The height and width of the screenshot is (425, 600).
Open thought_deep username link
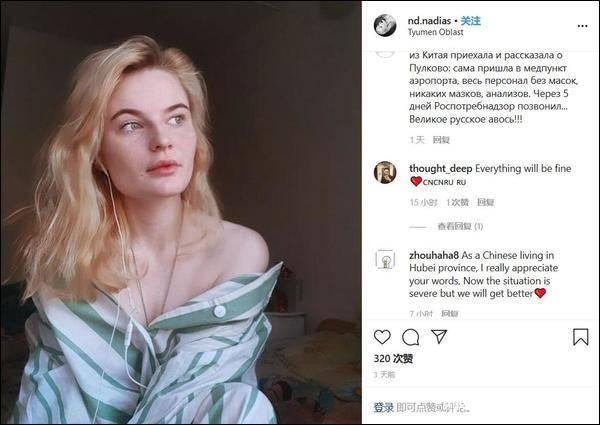click(440, 169)
